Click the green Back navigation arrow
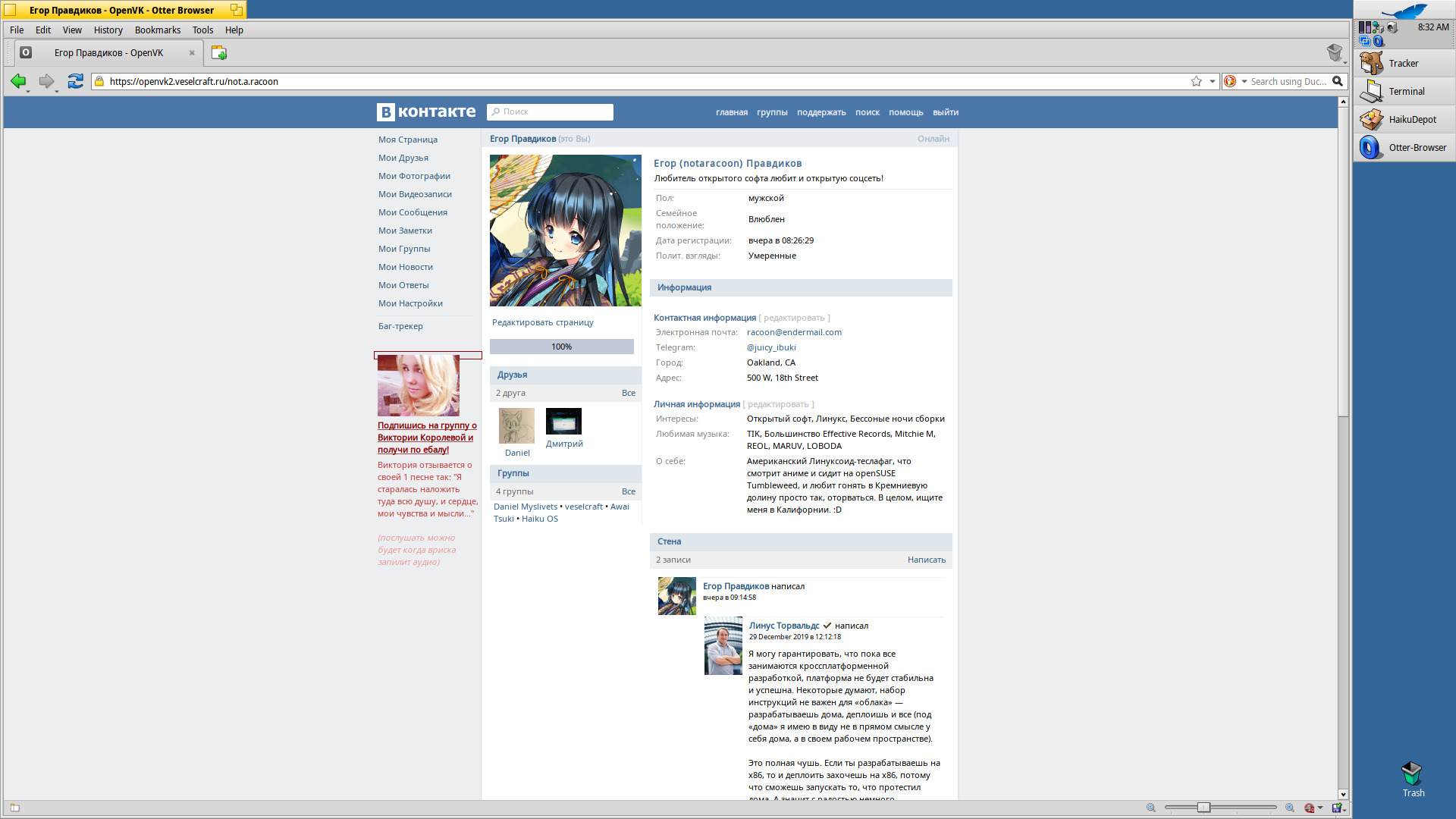Screen dimensions: 1456x819 pos(18,81)
